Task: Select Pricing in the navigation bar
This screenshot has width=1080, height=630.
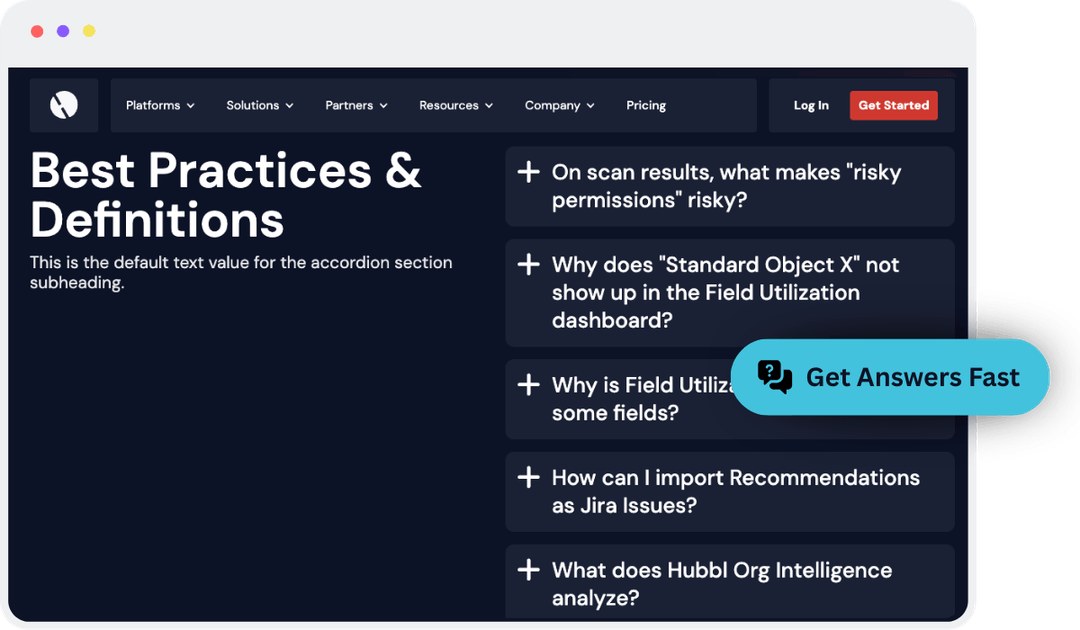Action: coord(646,105)
